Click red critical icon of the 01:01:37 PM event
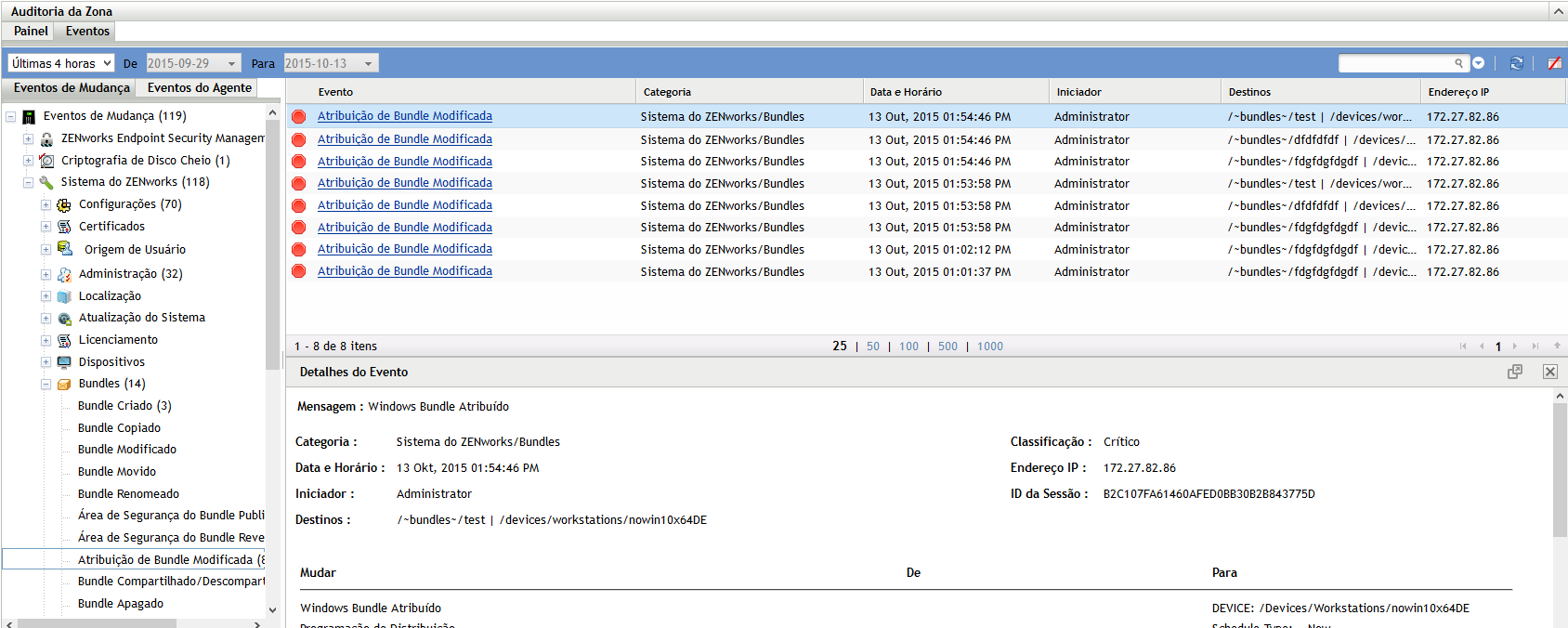This screenshot has width=1568, height=628. tap(299, 271)
